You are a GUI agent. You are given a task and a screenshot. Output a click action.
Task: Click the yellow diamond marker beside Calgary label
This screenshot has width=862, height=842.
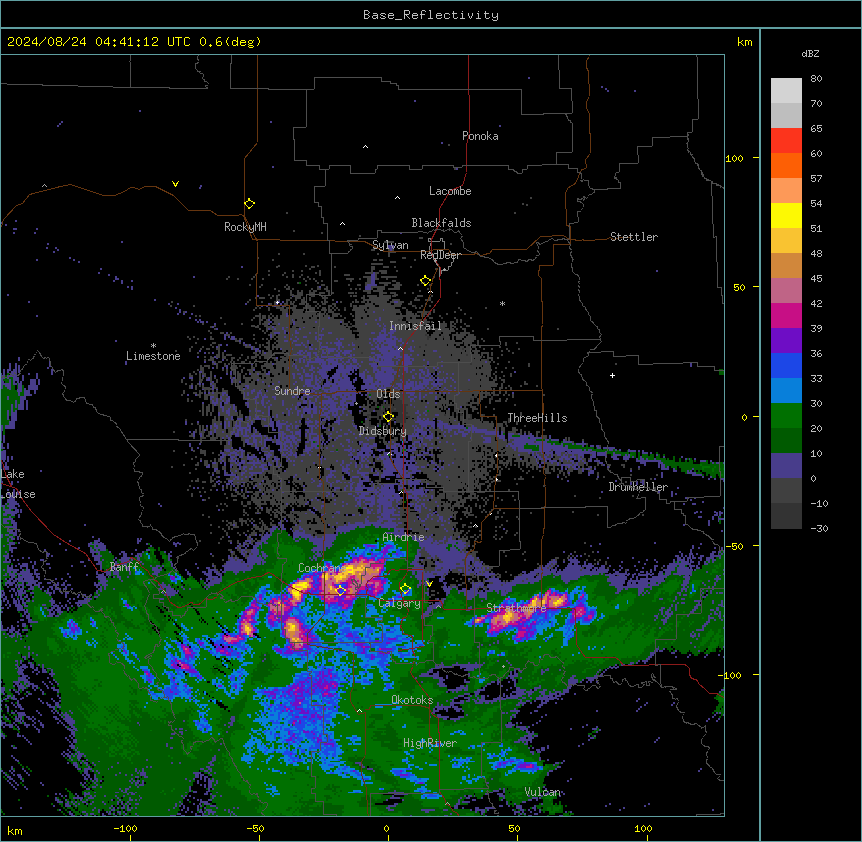coord(405,589)
